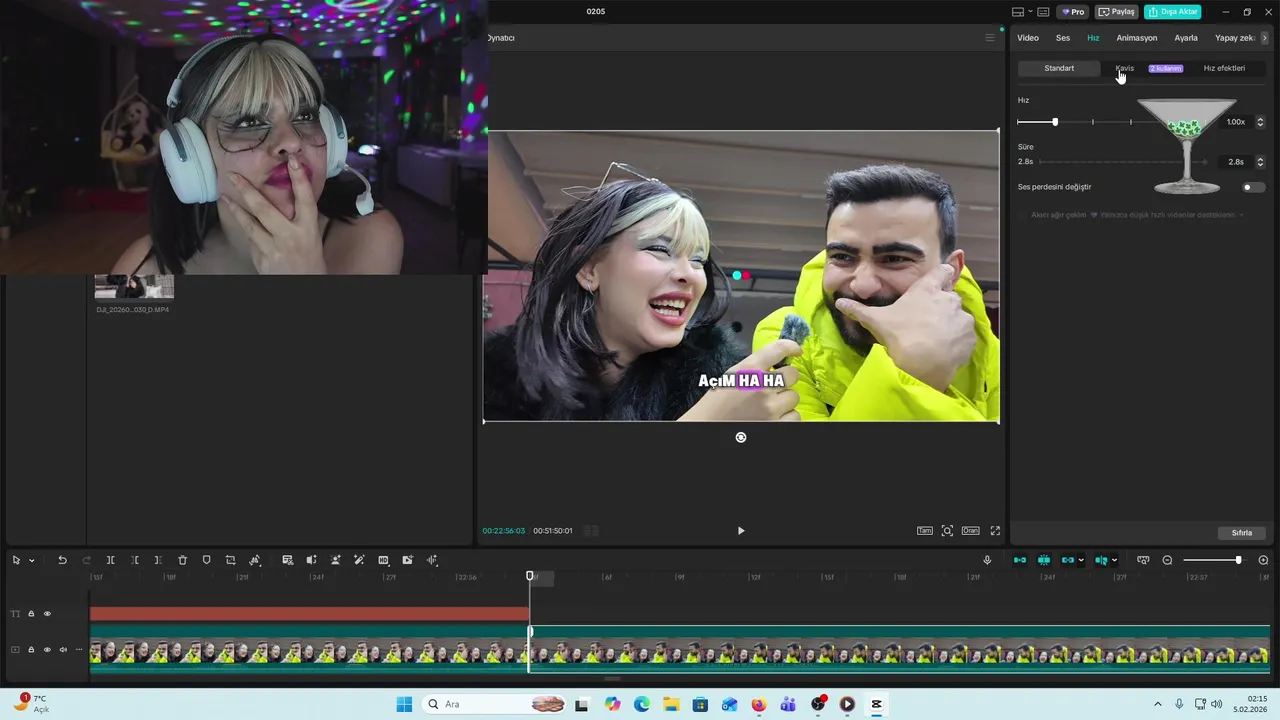The image size is (1280, 720).
Task: Open main track more options ellipsis
Action: (79, 650)
